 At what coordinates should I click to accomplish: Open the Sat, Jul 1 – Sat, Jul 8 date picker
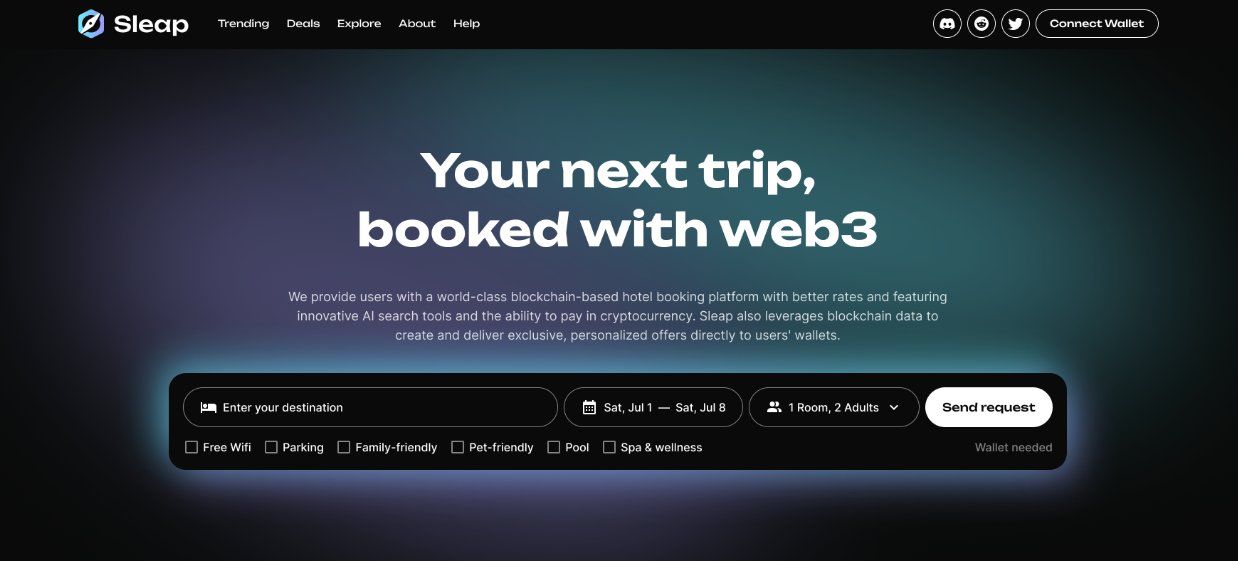(x=653, y=407)
